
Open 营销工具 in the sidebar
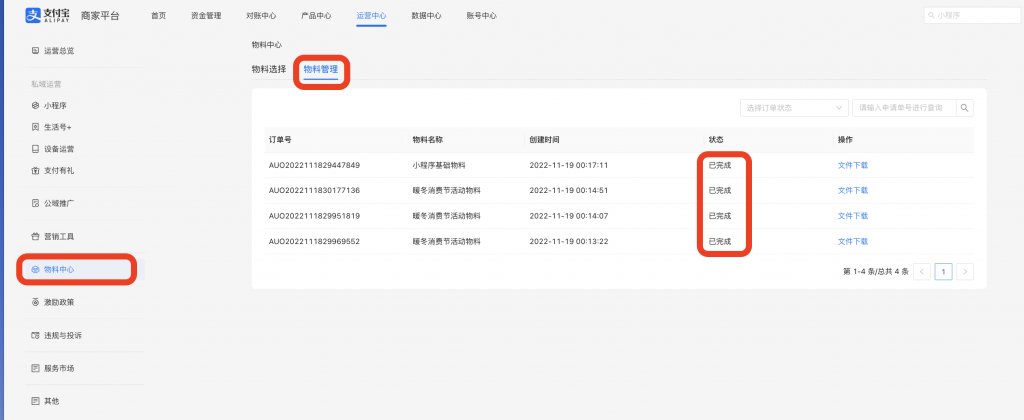(59, 236)
